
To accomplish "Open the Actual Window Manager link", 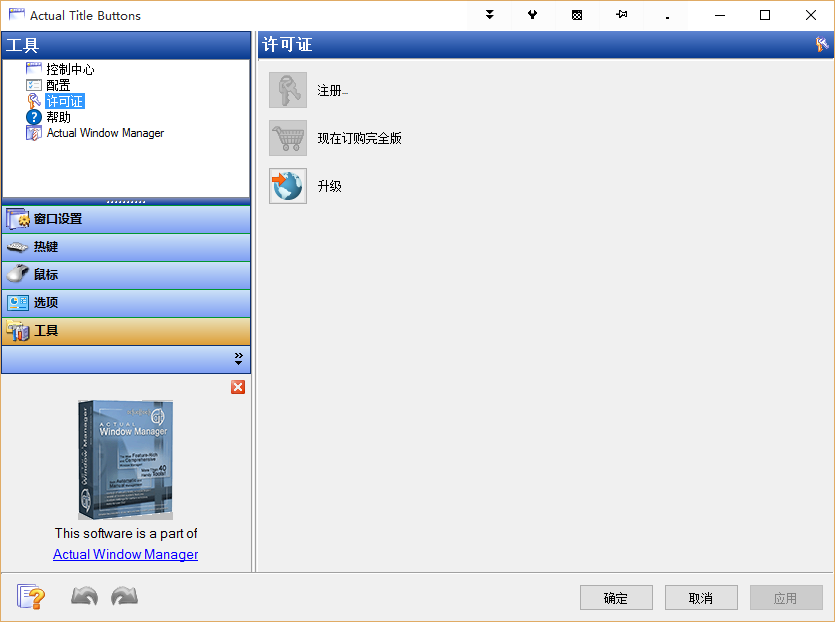I will [x=125, y=554].
